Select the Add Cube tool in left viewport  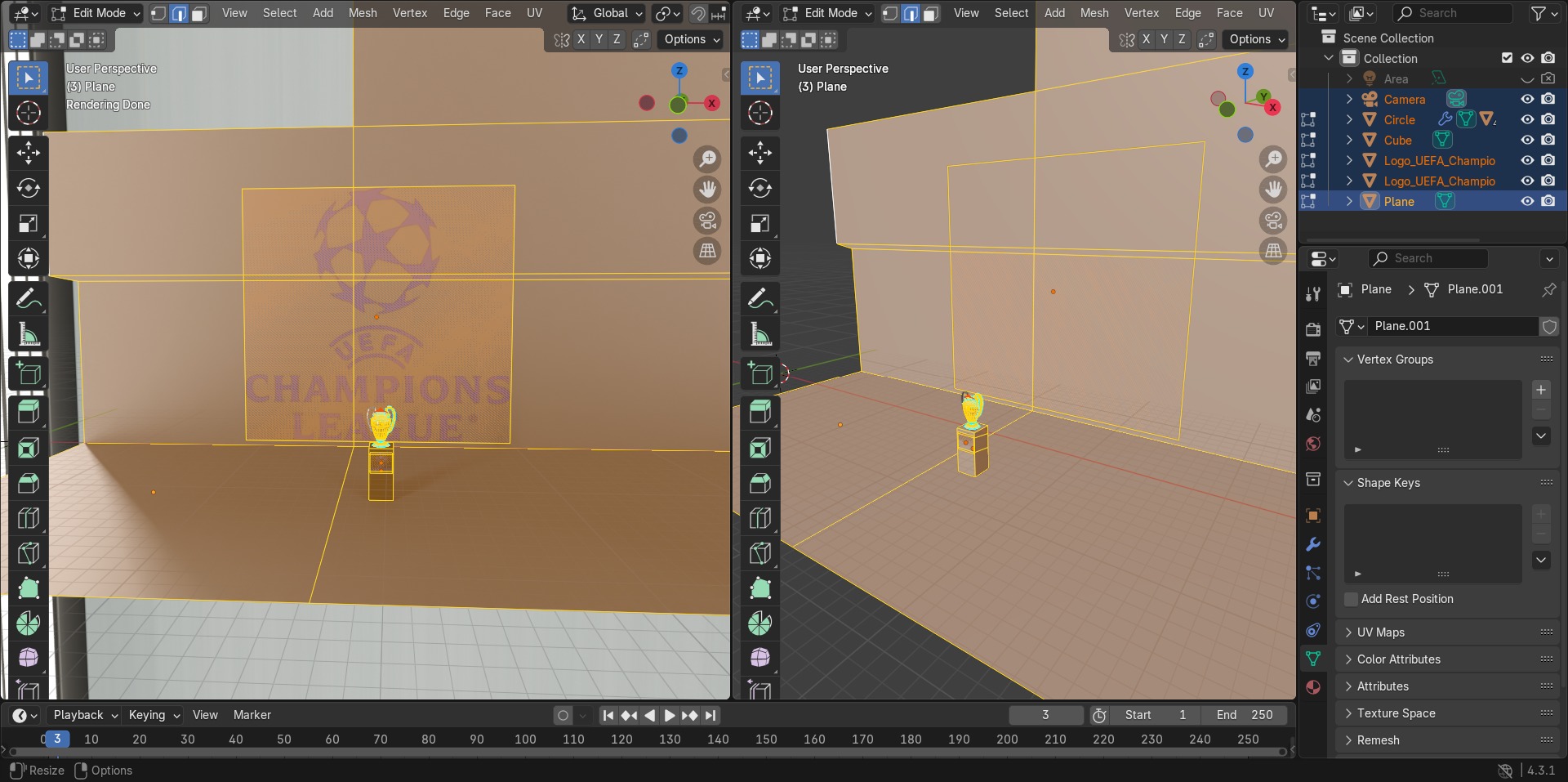click(29, 374)
